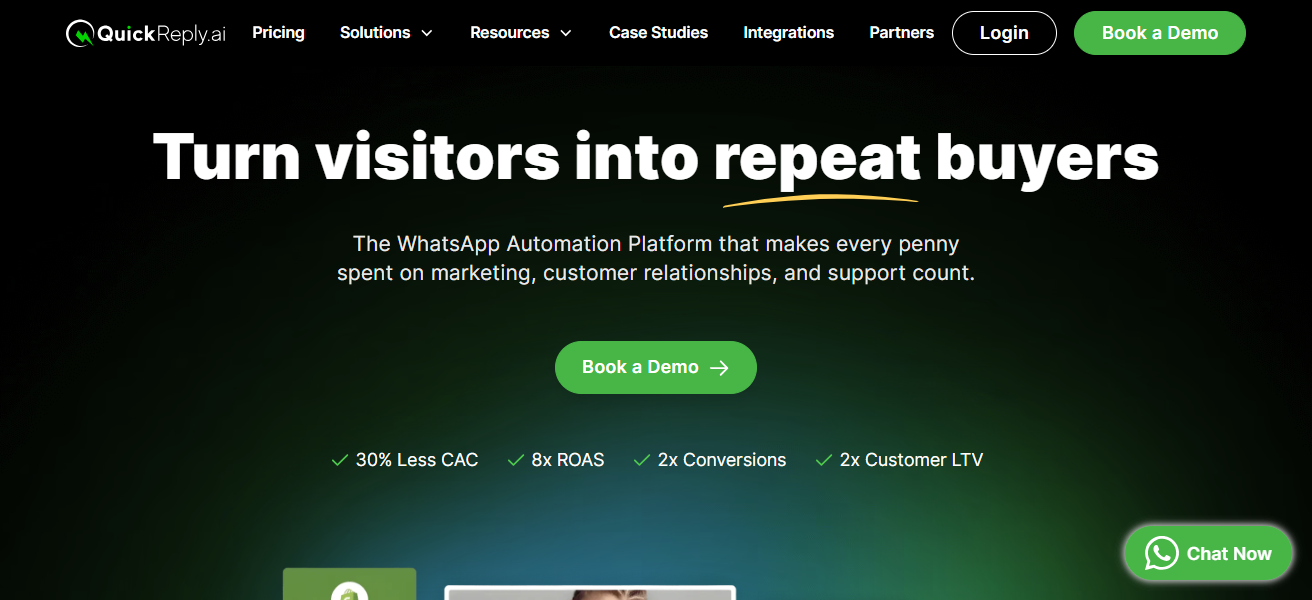This screenshot has width=1312, height=600.
Task: Click the checkmark beside 8x ROAS
Action: [x=516, y=460]
